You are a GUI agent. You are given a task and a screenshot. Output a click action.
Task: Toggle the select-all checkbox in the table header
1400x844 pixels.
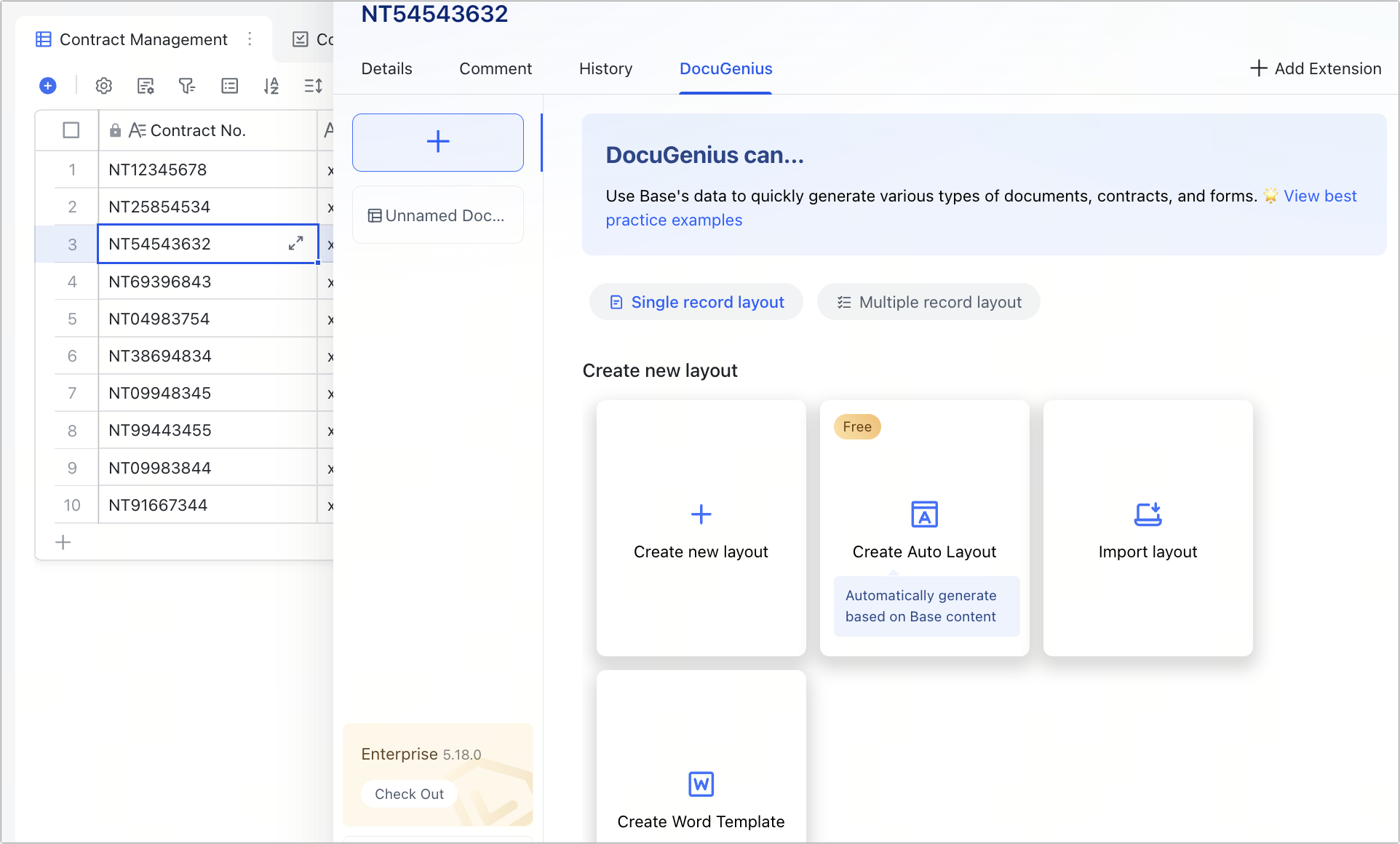coord(71,130)
